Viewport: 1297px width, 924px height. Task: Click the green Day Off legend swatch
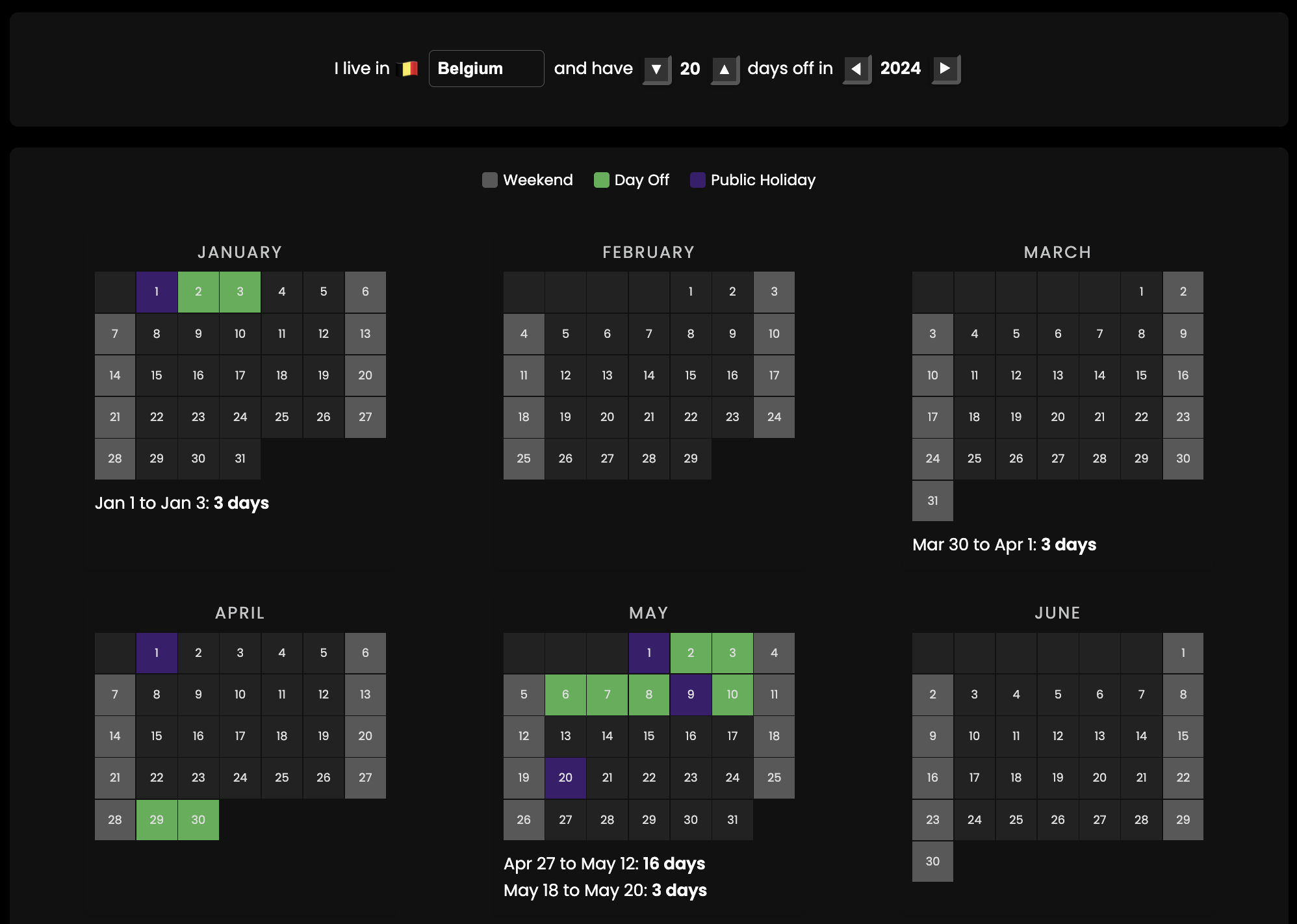601,180
